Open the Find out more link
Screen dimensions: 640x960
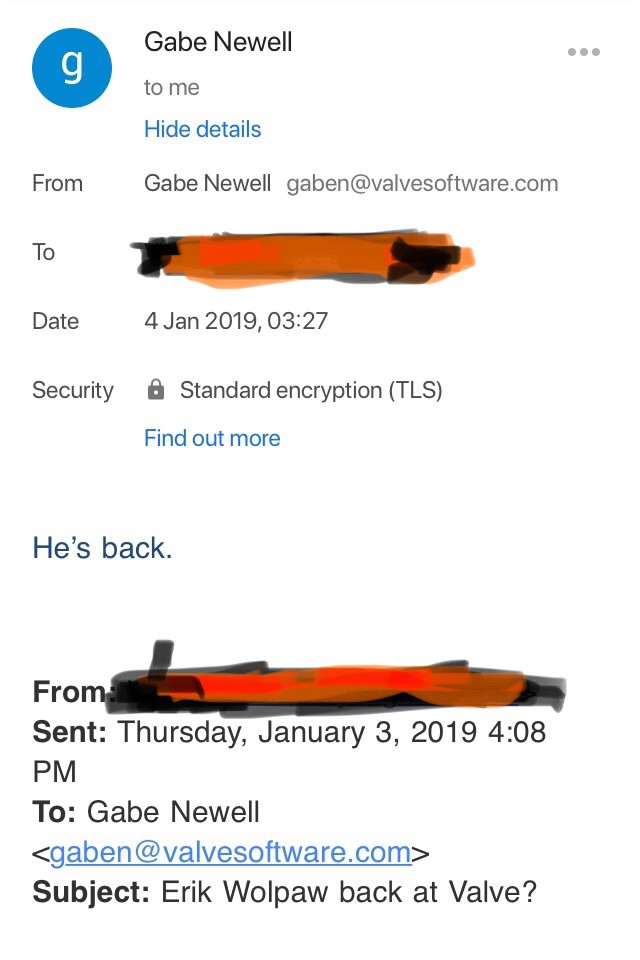point(212,438)
